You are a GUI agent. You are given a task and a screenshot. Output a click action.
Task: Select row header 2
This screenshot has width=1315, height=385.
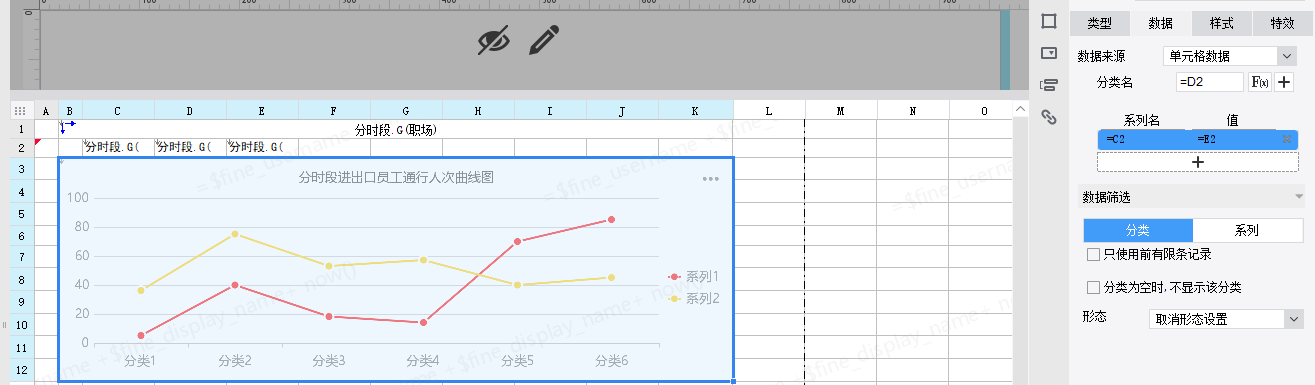22,148
